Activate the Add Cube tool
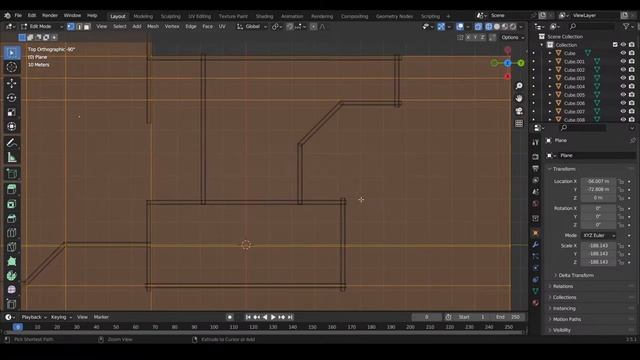Screen dimensions: 640x360 (x=11, y=173)
